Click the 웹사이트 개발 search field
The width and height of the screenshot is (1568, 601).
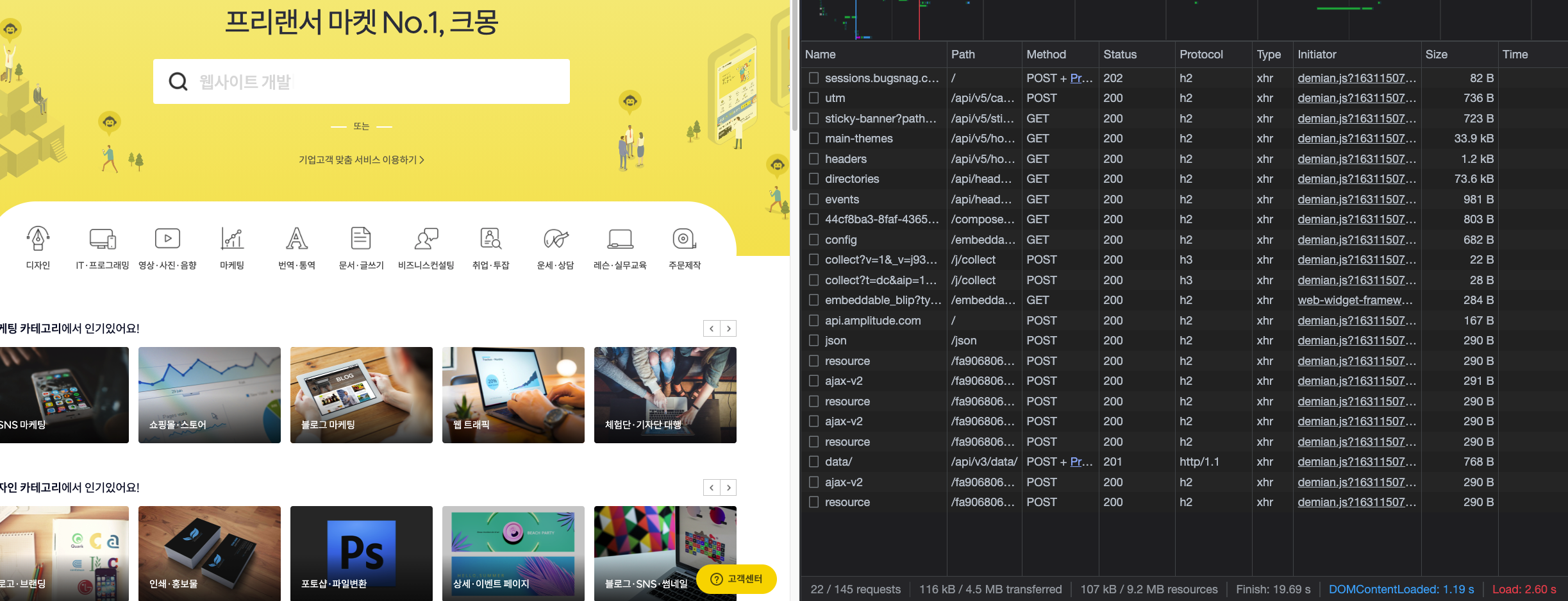click(x=362, y=81)
